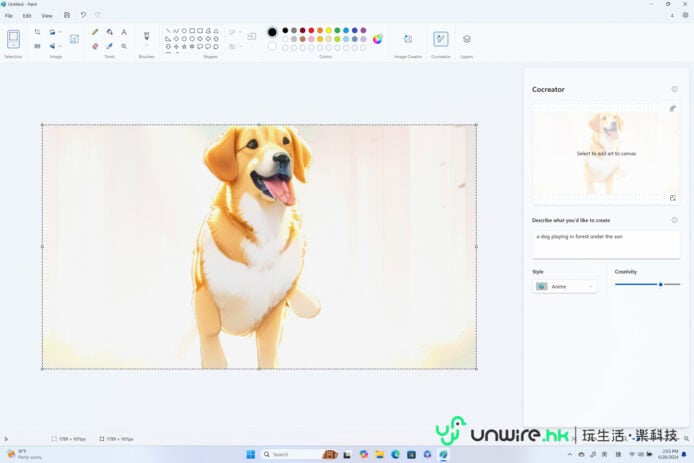Open Paint settings gear
The width and height of the screenshot is (694, 463).
pos(685,15)
